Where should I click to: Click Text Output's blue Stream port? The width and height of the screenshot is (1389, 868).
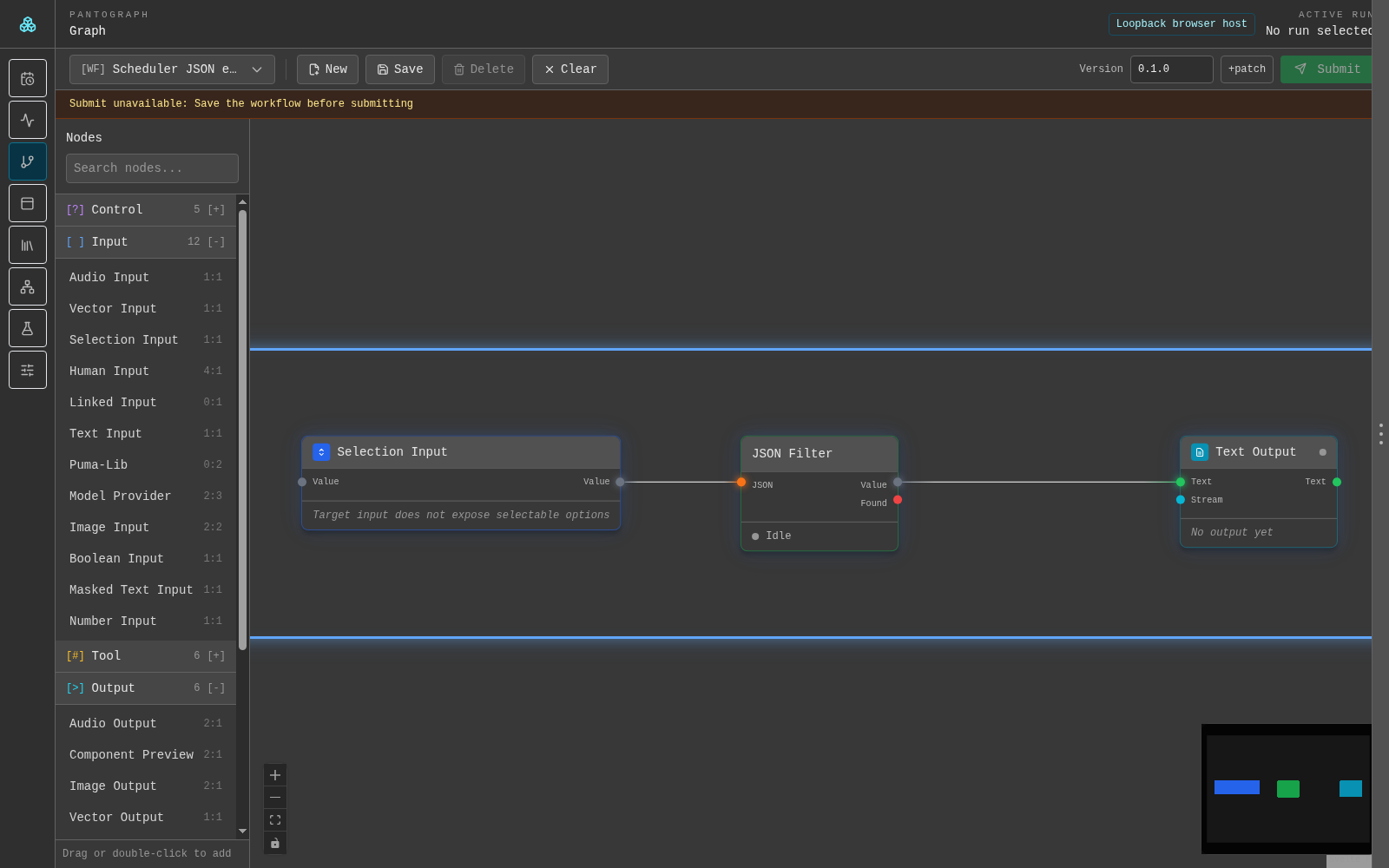pos(1181,500)
